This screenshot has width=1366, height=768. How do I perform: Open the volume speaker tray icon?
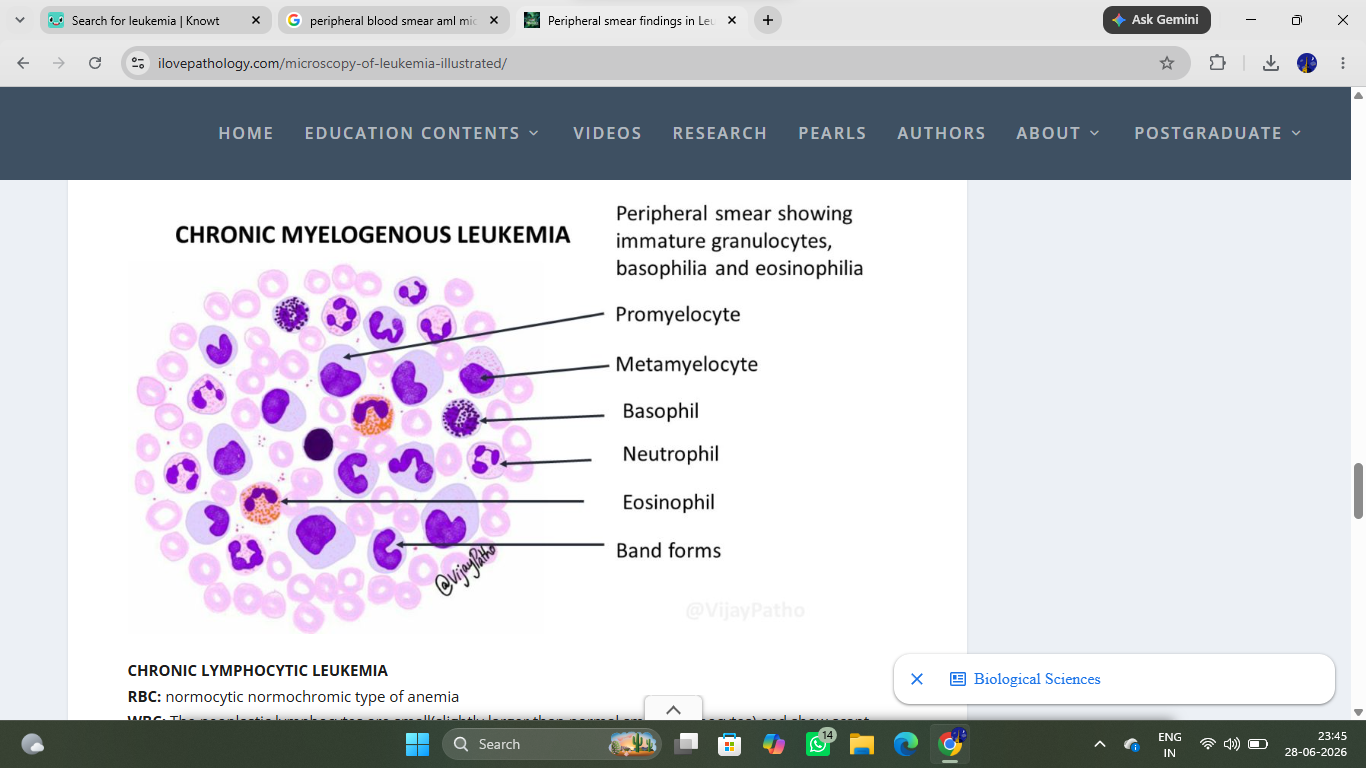[x=1232, y=744]
